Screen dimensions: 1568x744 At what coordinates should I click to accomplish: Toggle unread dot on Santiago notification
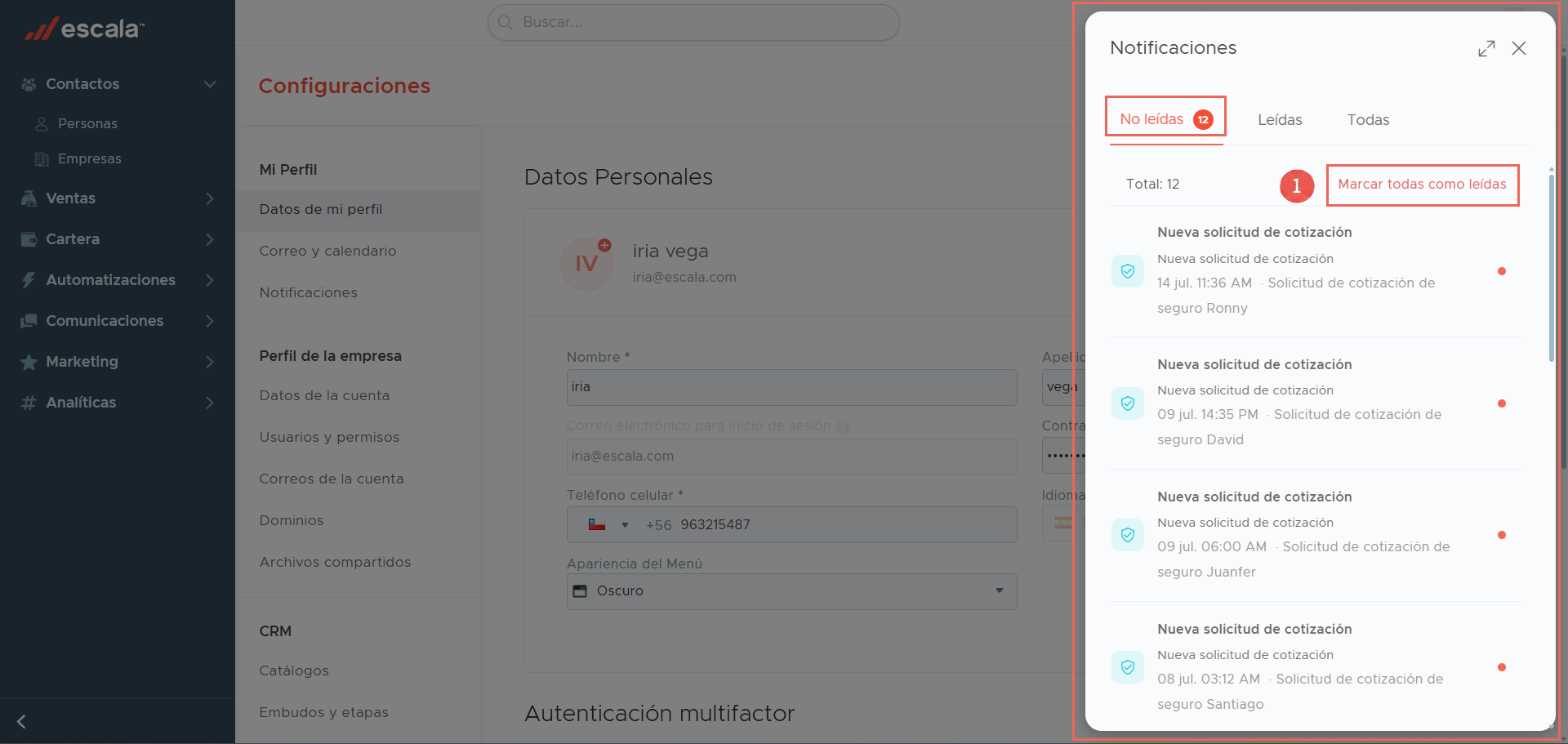click(1502, 667)
